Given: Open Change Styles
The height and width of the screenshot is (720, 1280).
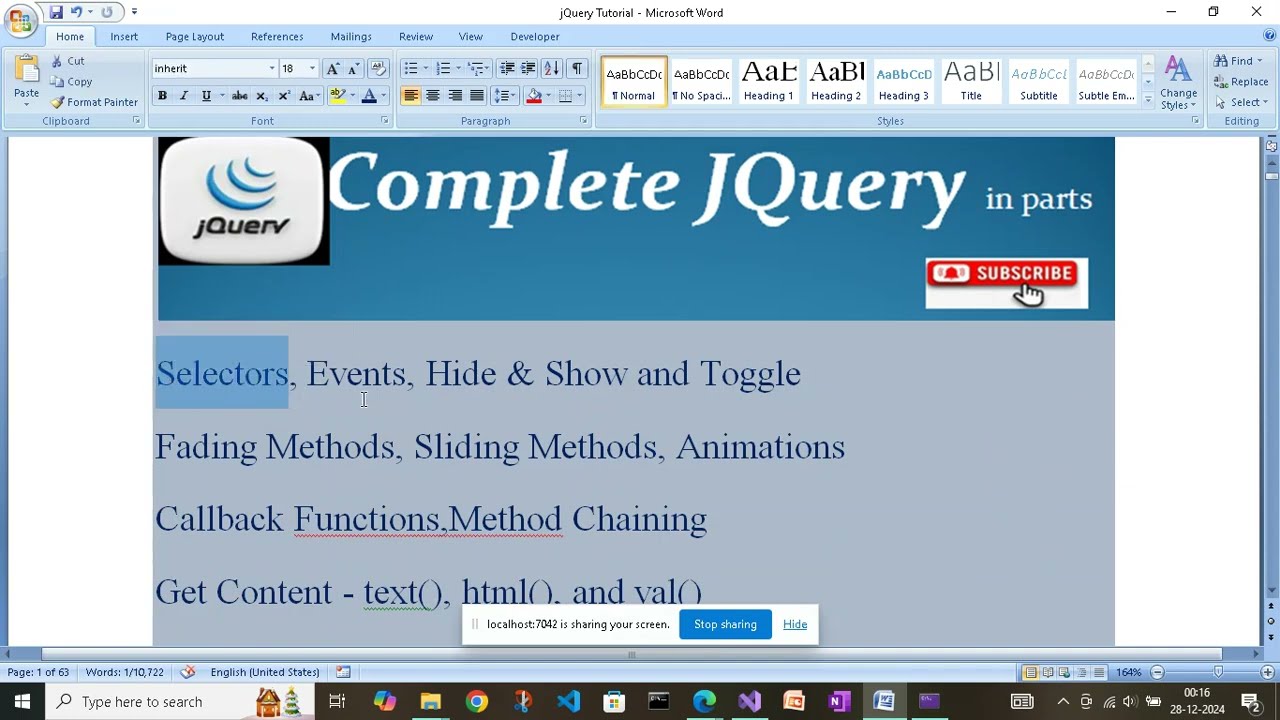Looking at the screenshot, I should 1178,82.
